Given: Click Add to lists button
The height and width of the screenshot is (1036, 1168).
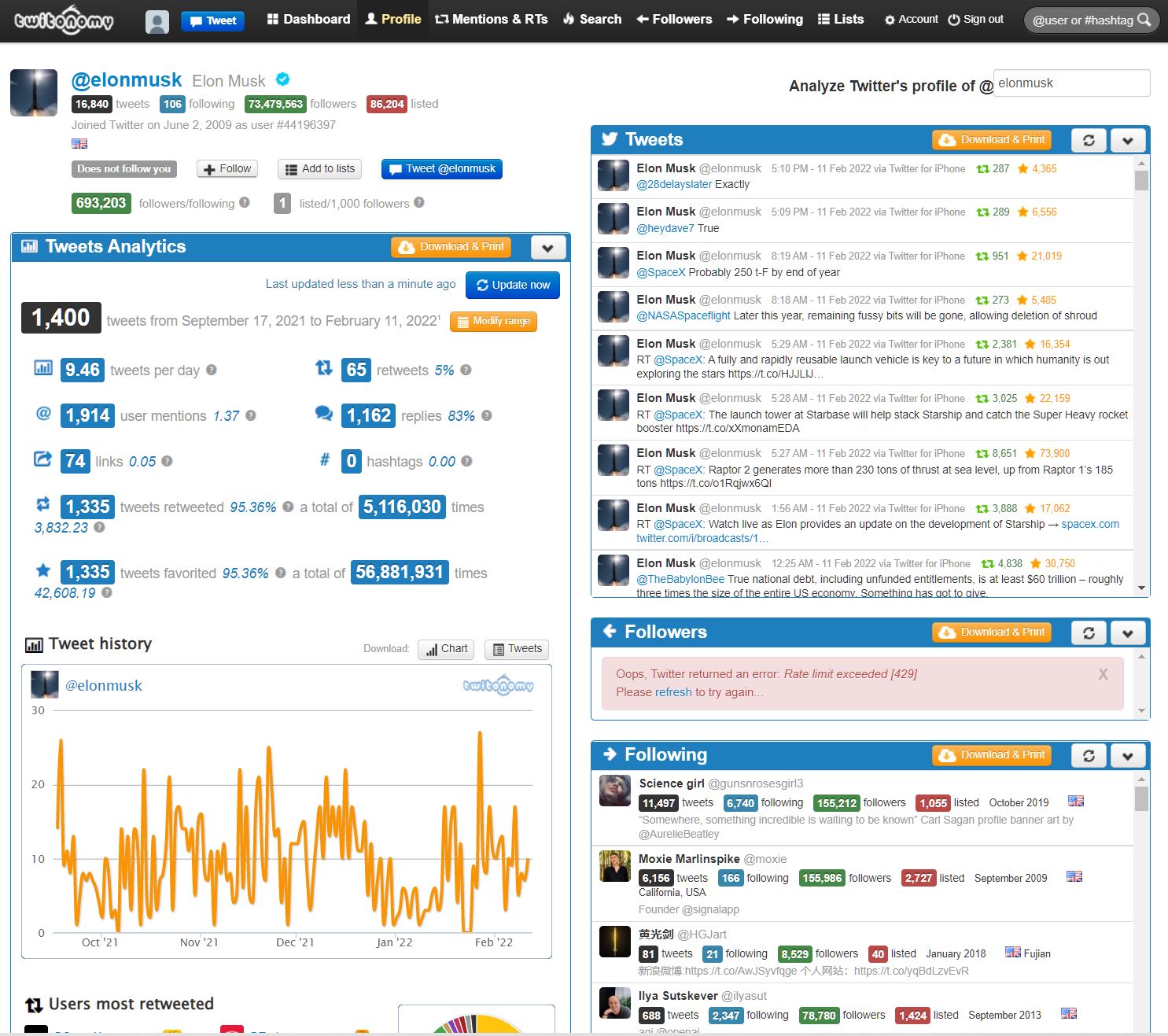Looking at the screenshot, I should (x=320, y=169).
